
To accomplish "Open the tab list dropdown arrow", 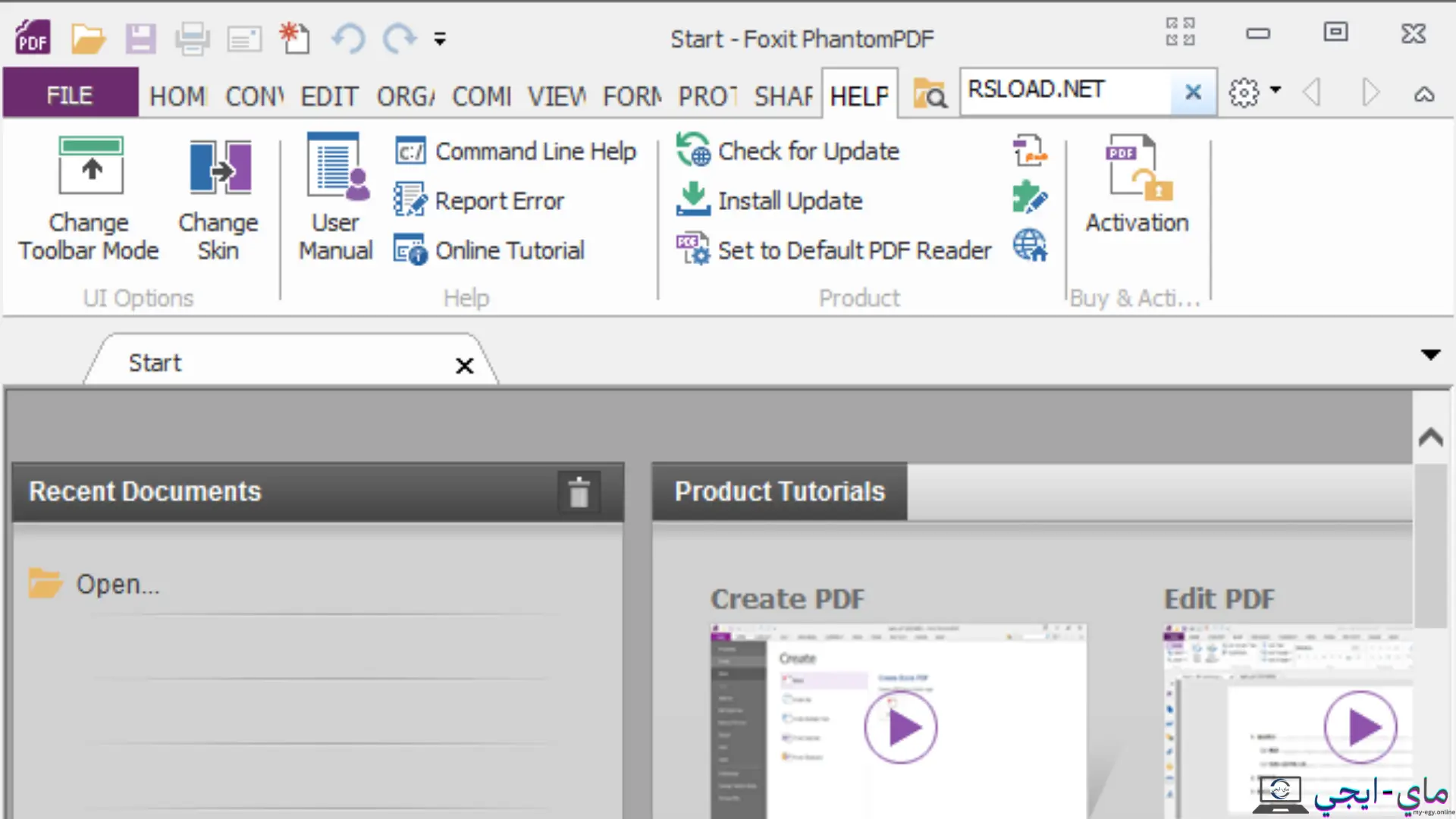I will 1430,355.
